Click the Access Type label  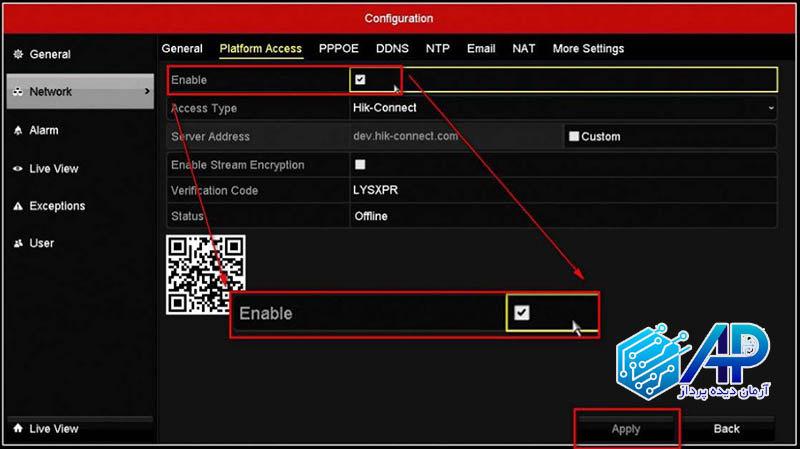tap(204, 108)
